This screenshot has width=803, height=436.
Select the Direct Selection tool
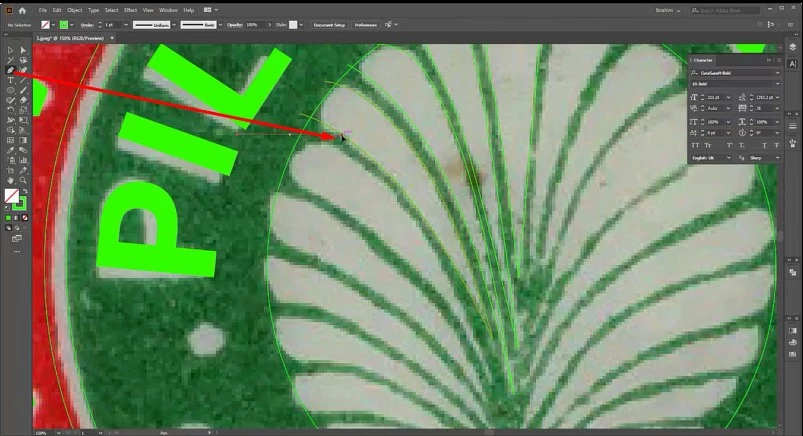point(23,50)
